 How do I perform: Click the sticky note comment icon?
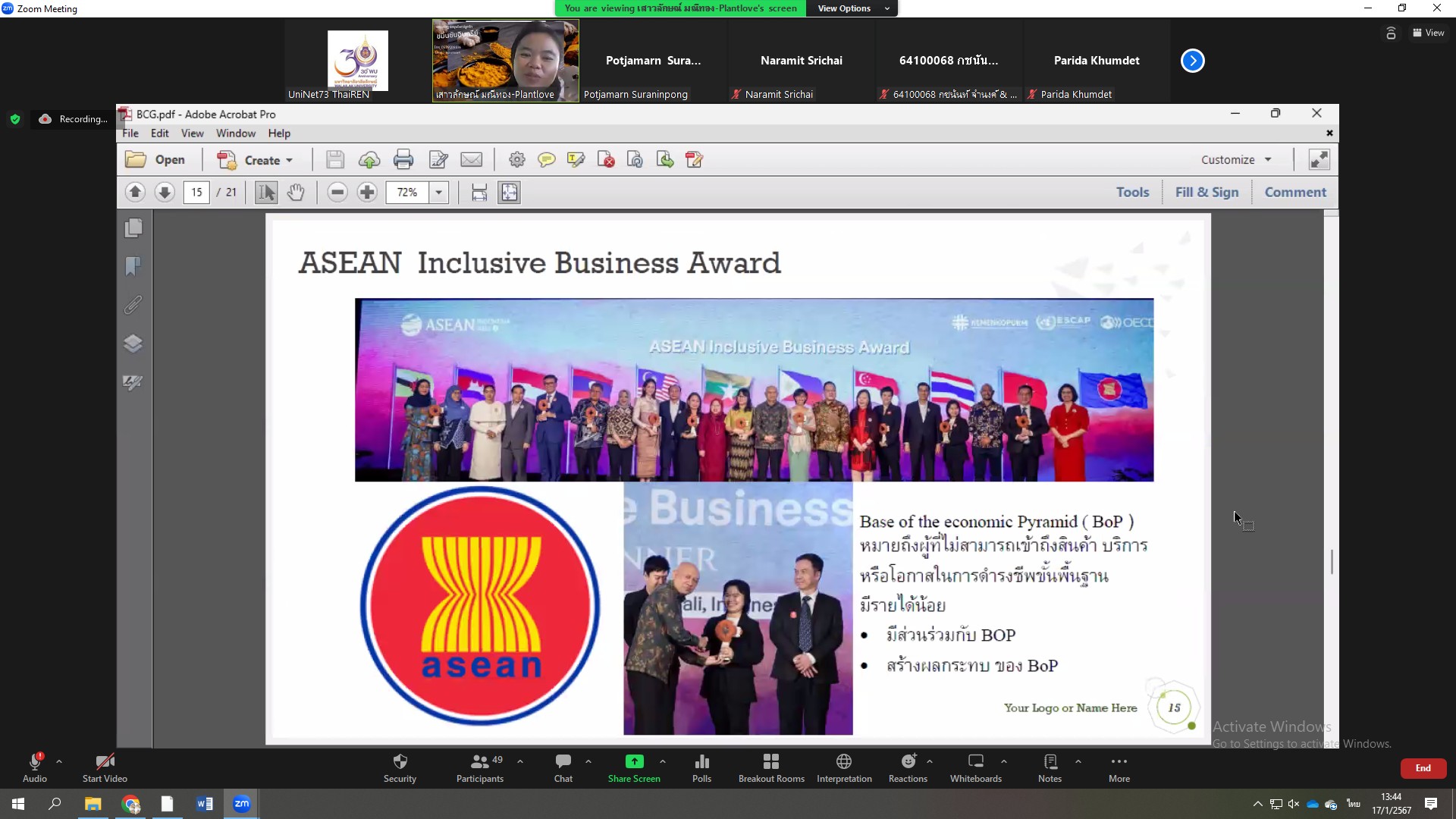point(546,160)
